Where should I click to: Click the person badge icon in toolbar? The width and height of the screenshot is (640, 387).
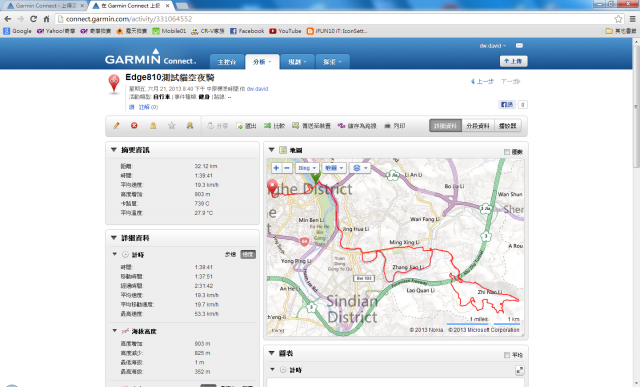pos(190,126)
